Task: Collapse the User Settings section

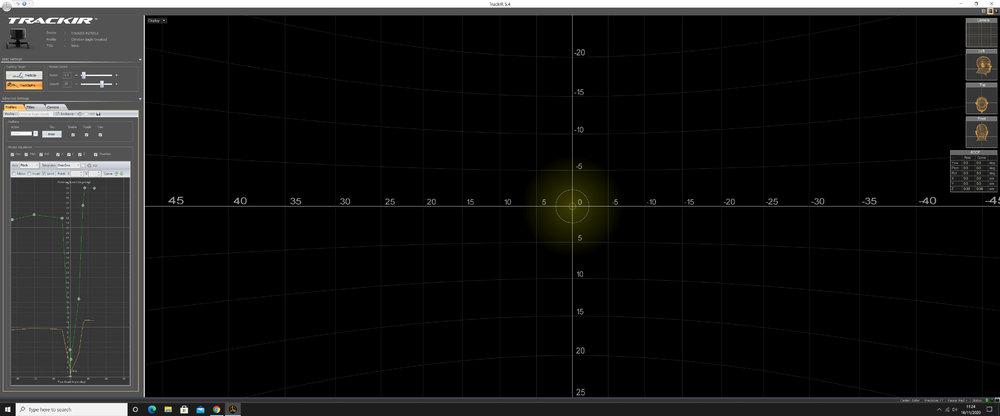Action: [140, 60]
